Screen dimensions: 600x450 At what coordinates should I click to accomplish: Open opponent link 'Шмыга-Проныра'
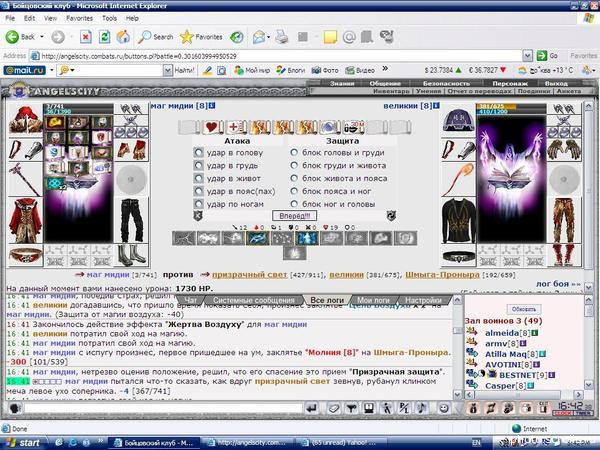[x=442, y=275]
